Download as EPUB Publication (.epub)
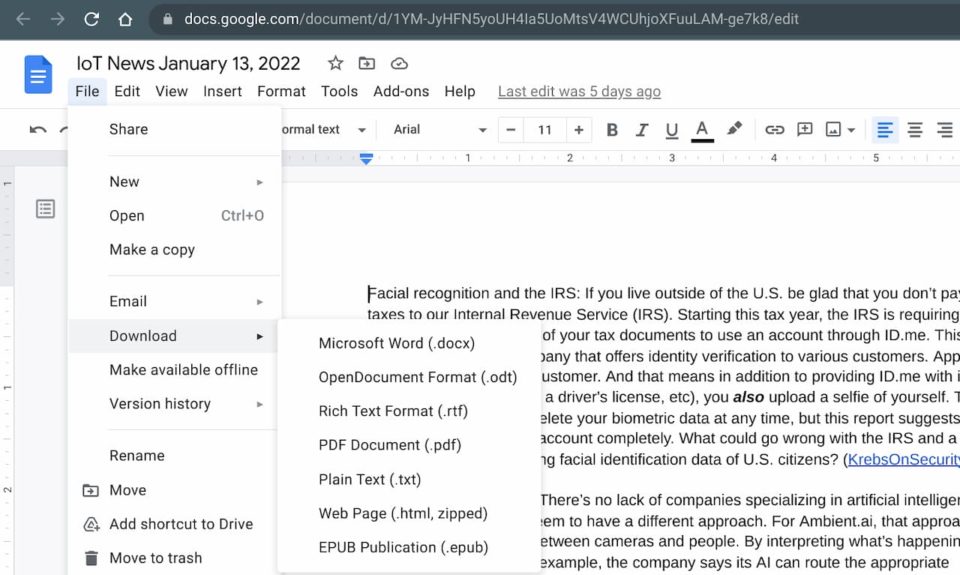Image resolution: width=960 pixels, height=575 pixels. tap(409, 547)
